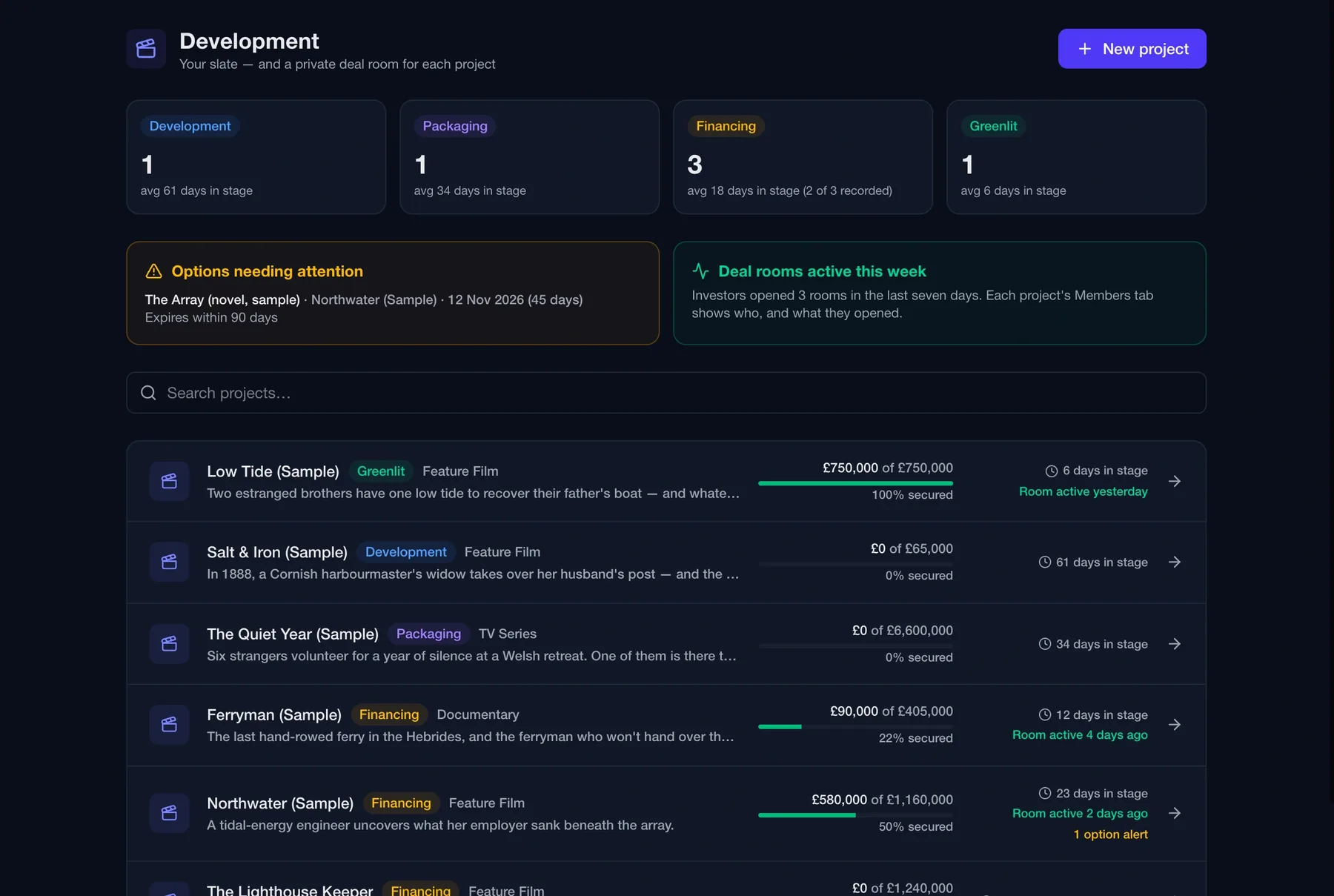This screenshot has width=1334, height=896.
Task: Click Room active 4 days ago text
Action: [1080, 734]
